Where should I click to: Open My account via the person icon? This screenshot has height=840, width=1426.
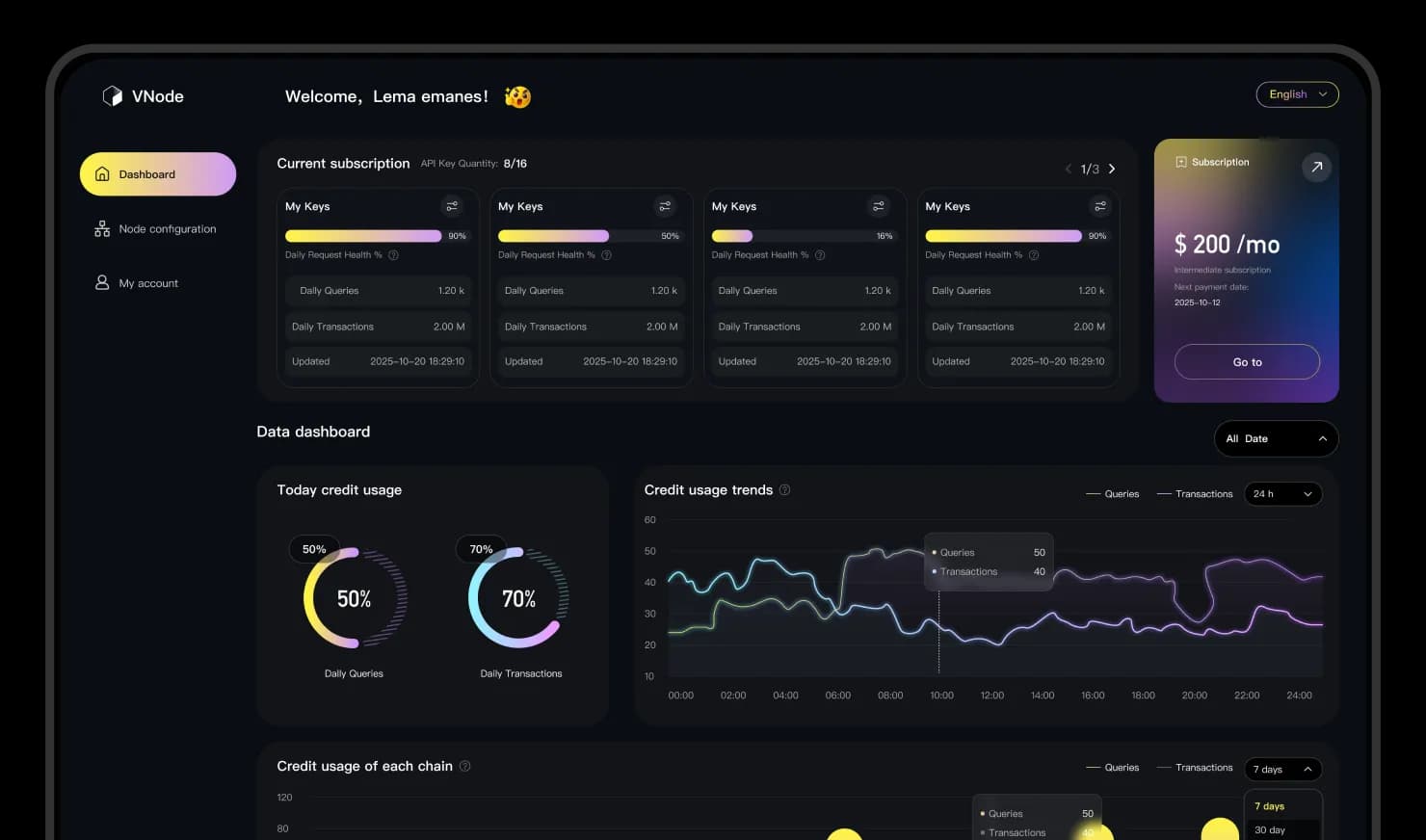click(x=102, y=282)
